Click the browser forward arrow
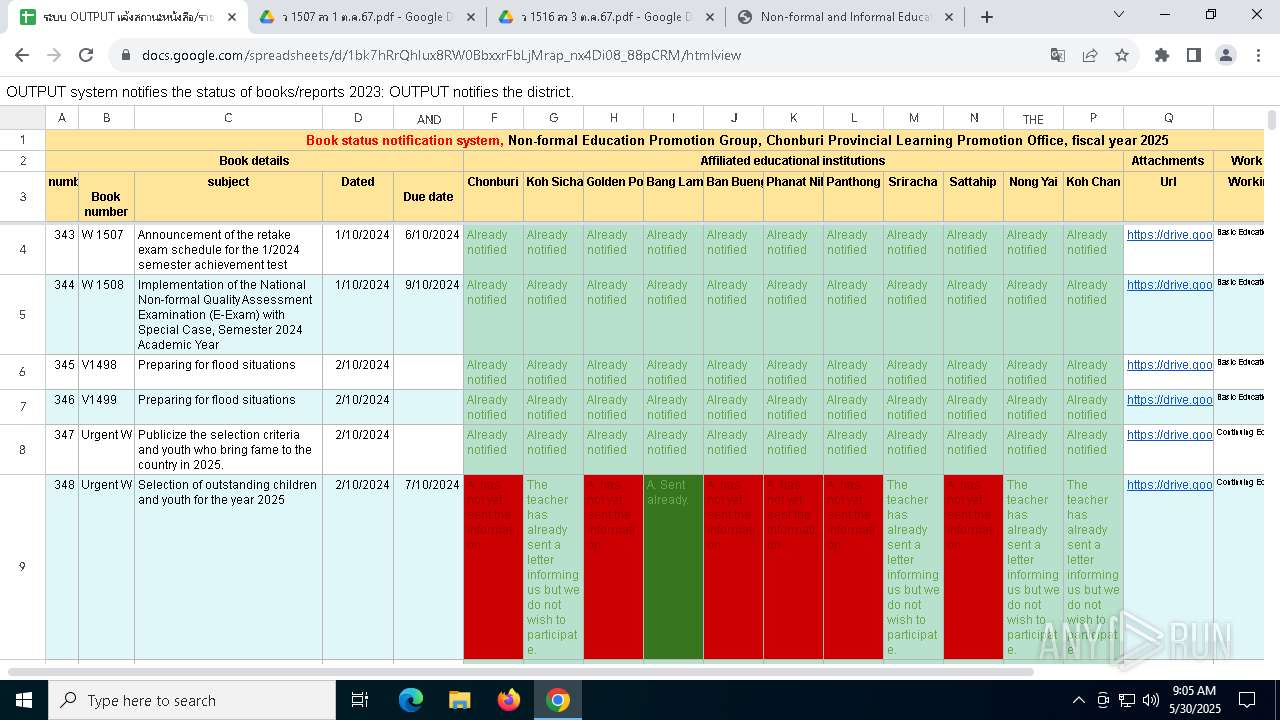This screenshot has height=720, width=1280. tap(54, 55)
